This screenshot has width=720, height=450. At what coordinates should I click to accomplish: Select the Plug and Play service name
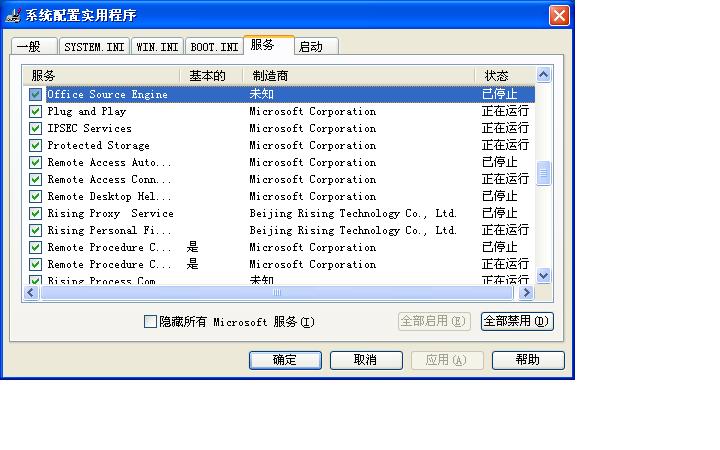pos(86,112)
